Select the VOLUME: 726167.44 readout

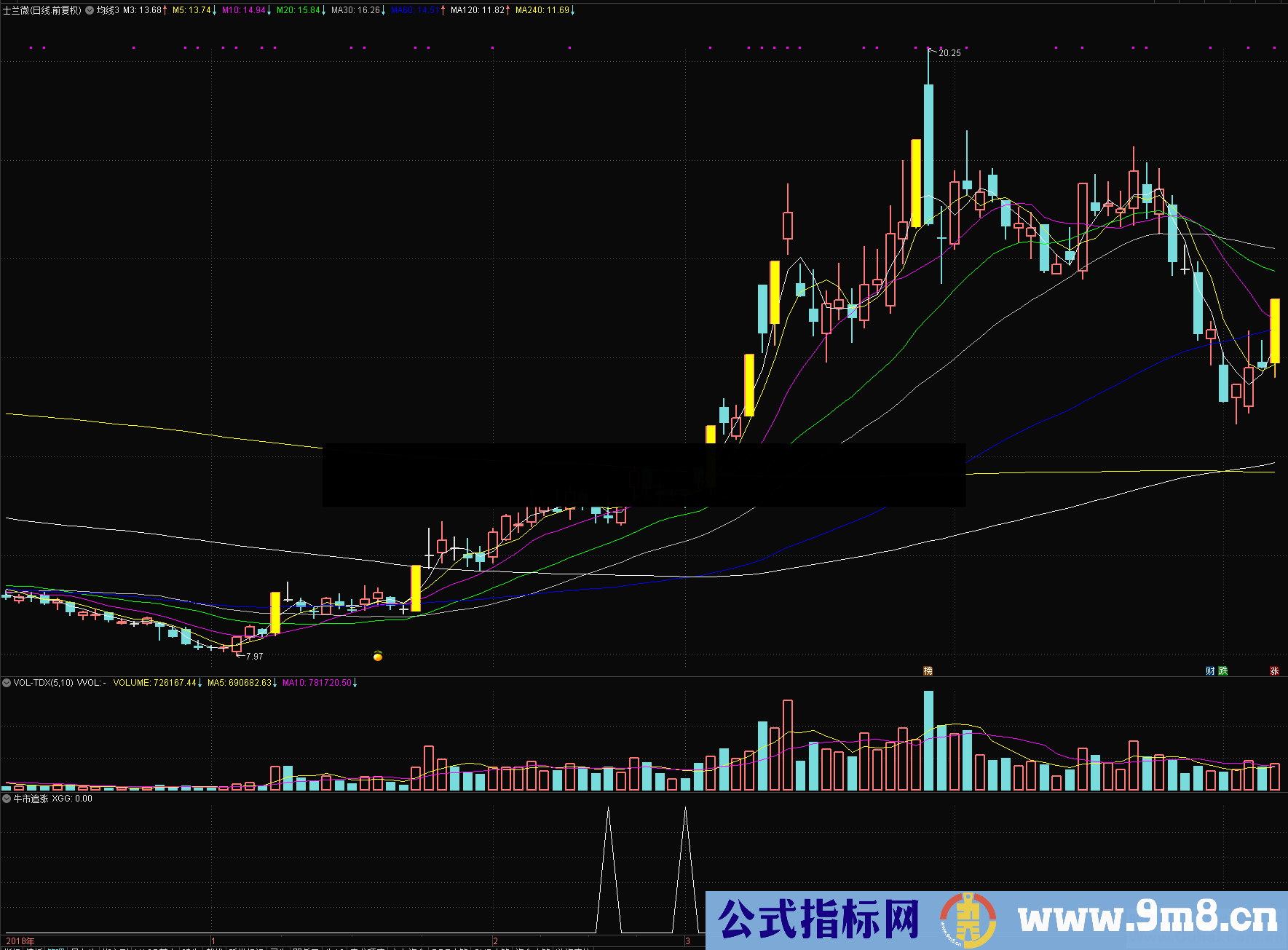pos(157,683)
